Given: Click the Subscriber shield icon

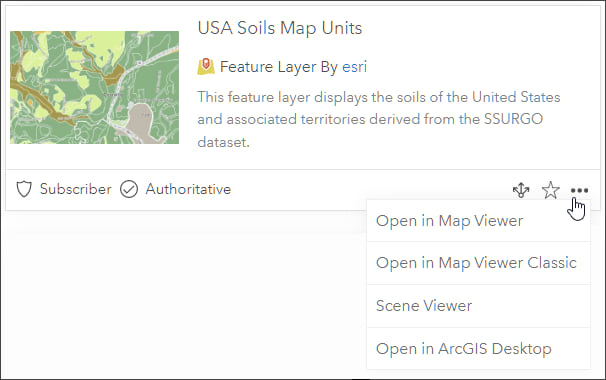Looking at the screenshot, I should [24, 189].
